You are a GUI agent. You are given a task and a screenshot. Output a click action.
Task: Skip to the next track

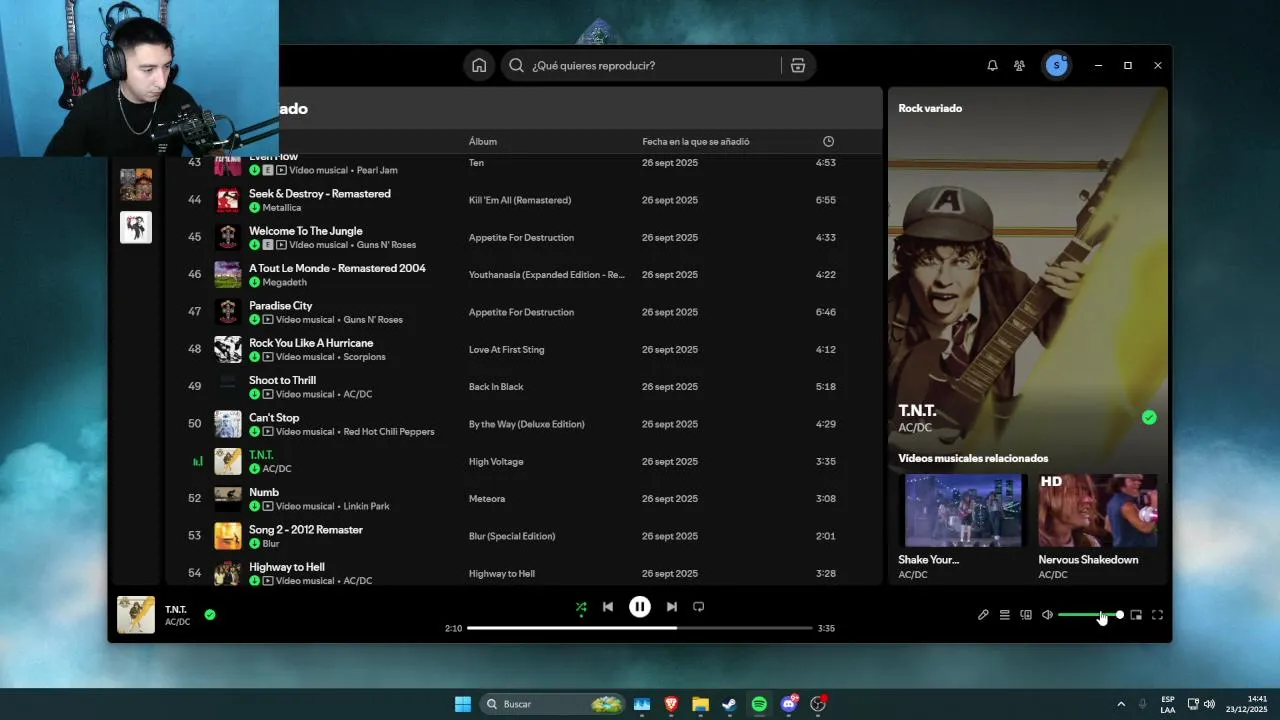click(x=672, y=607)
